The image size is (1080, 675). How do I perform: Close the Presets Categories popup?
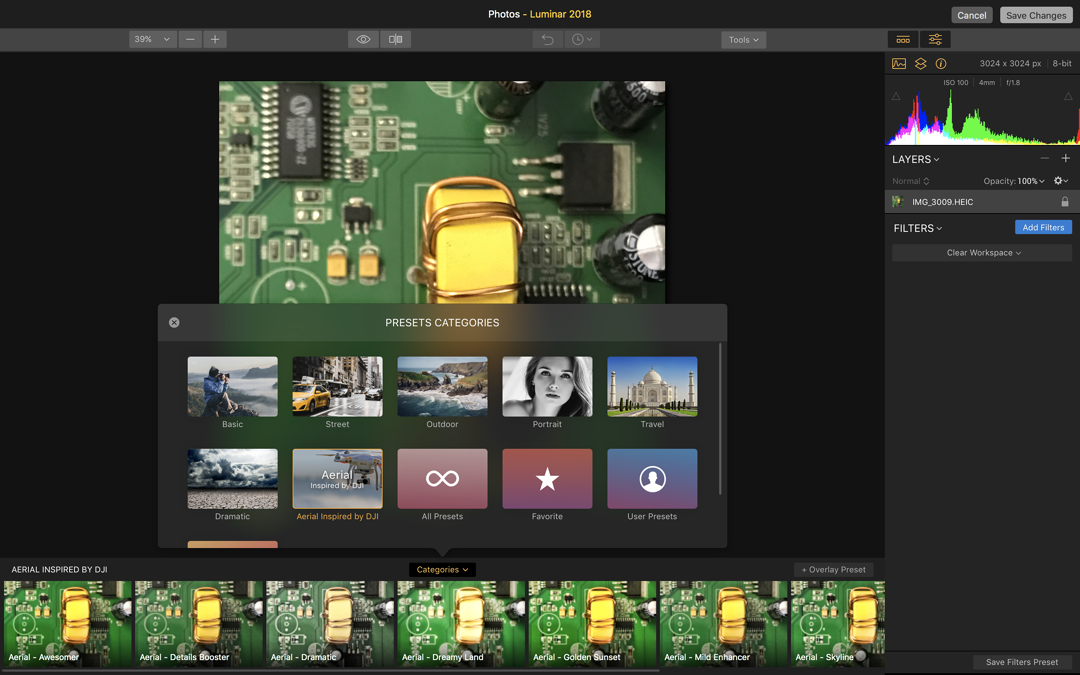(174, 322)
